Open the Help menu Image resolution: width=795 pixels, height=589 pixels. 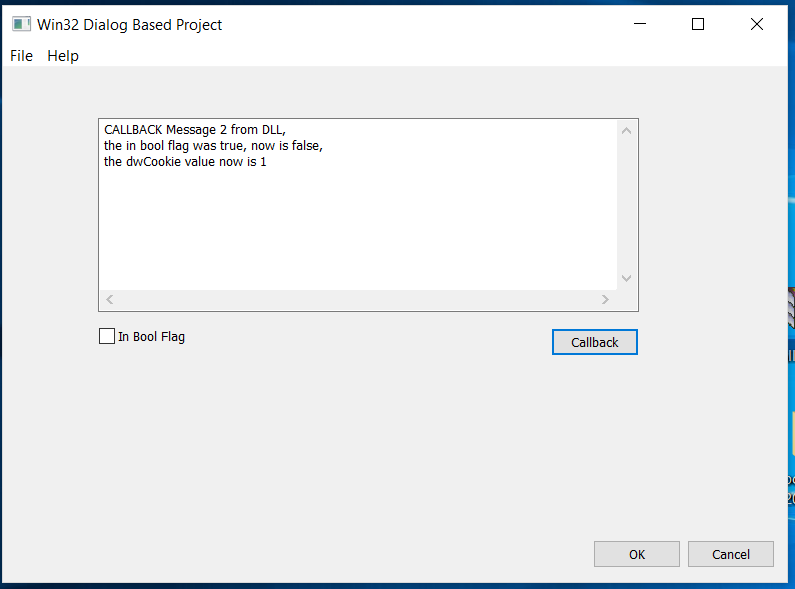pos(63,56)
